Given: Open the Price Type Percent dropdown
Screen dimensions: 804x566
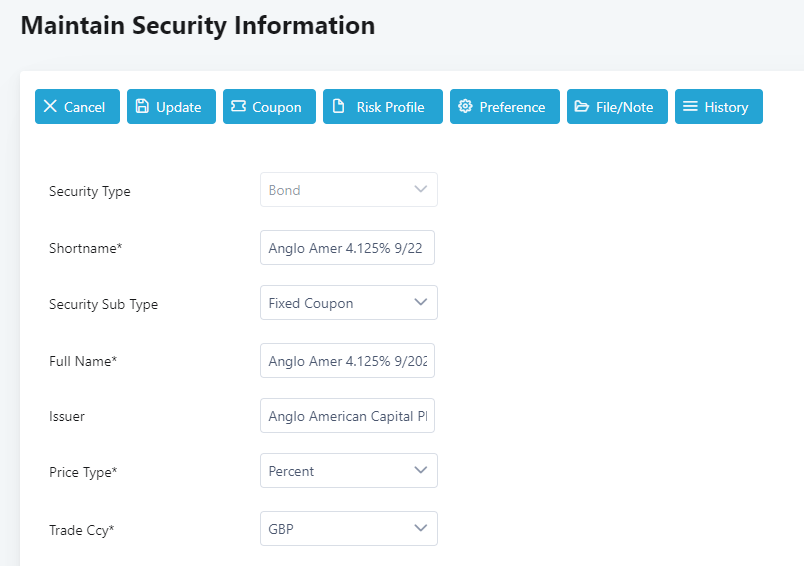Looking at the screenshot, I should coord(420,470).
